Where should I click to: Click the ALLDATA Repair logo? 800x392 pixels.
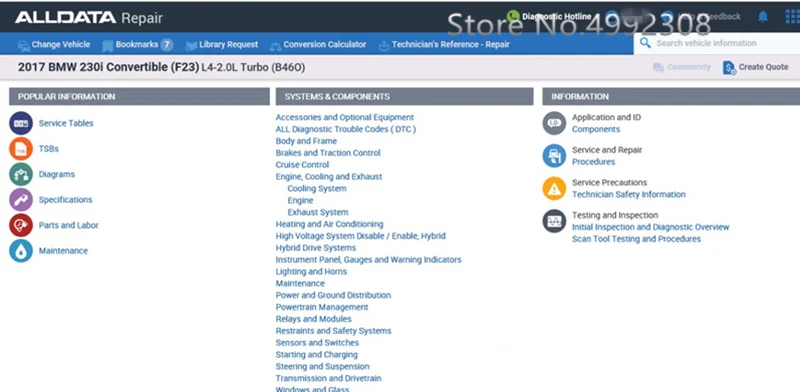(89, 18)
